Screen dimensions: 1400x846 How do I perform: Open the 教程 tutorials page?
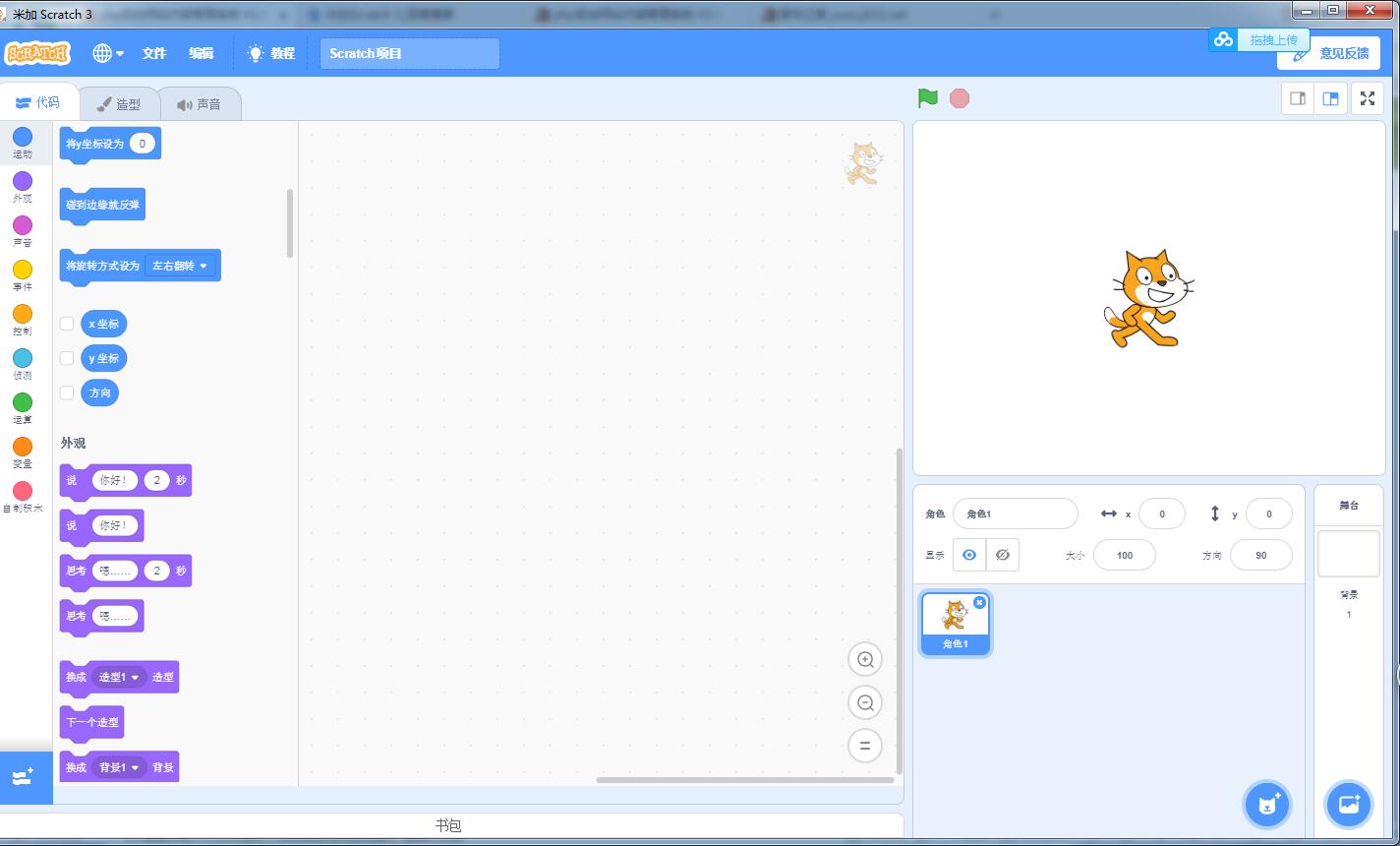[271, 53]
